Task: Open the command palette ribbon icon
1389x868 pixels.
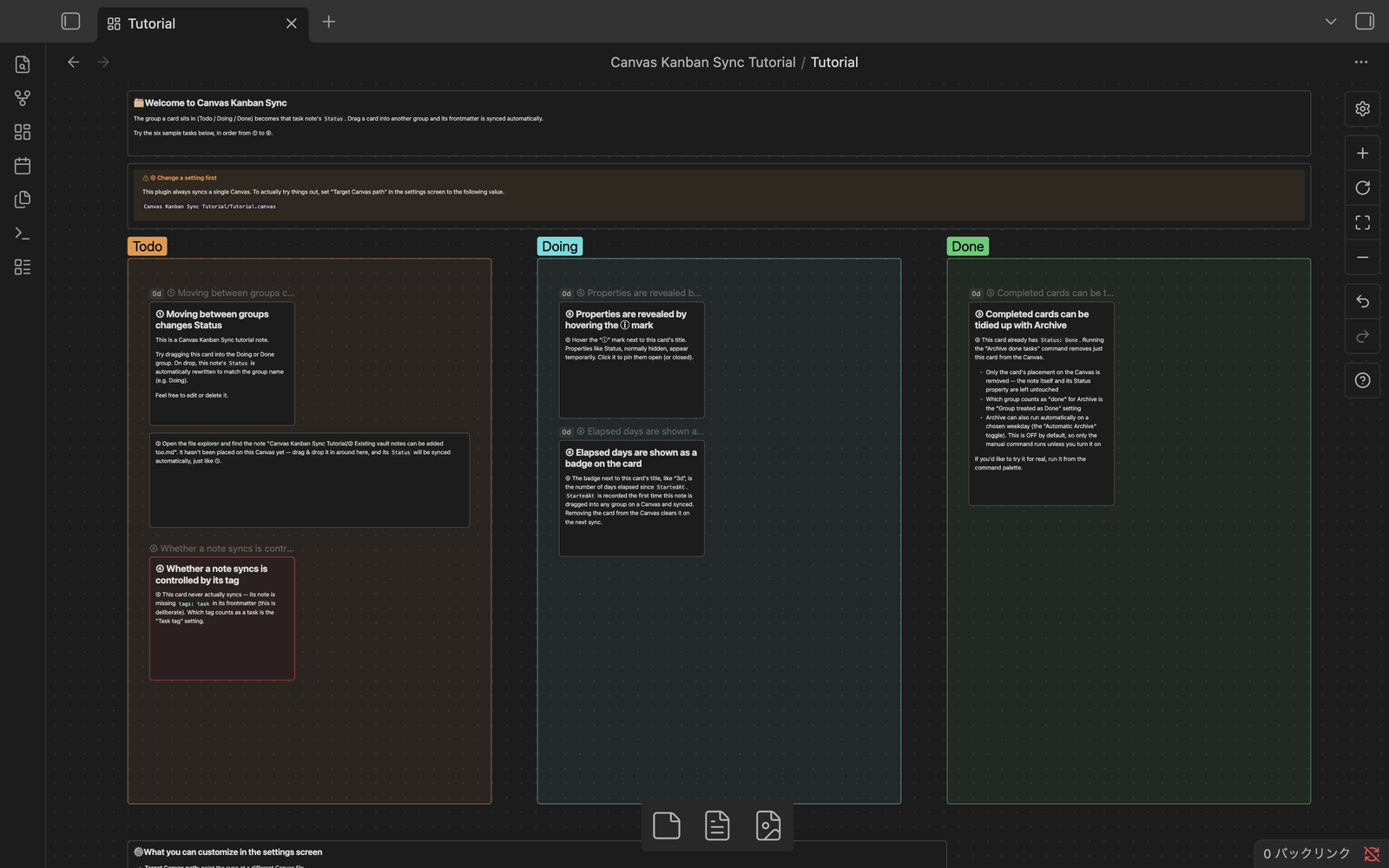Action: click(23, 233)
